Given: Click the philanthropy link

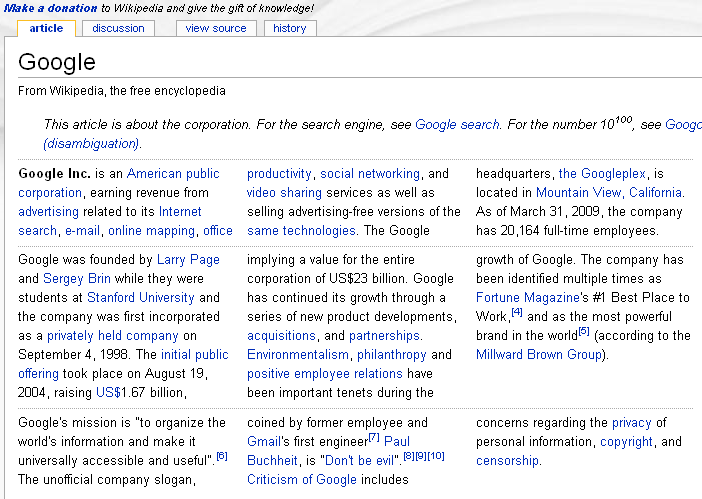Looking at the screenshot, I should [x=392, y=355].
